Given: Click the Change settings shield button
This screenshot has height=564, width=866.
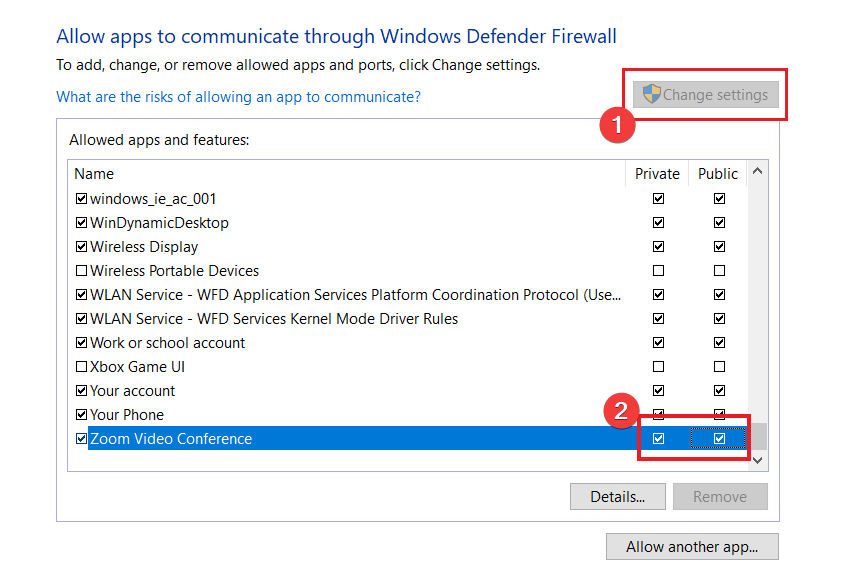Looking at the screenshot, I should [x=706, y=95].
